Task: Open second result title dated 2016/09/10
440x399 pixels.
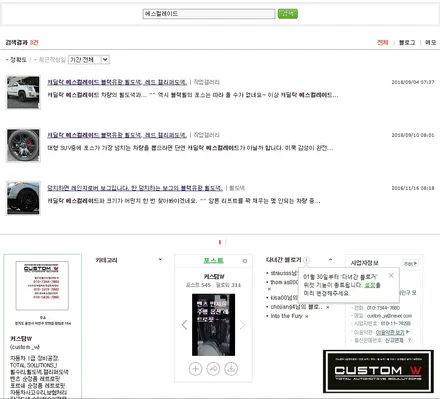Action: [117, 135]
